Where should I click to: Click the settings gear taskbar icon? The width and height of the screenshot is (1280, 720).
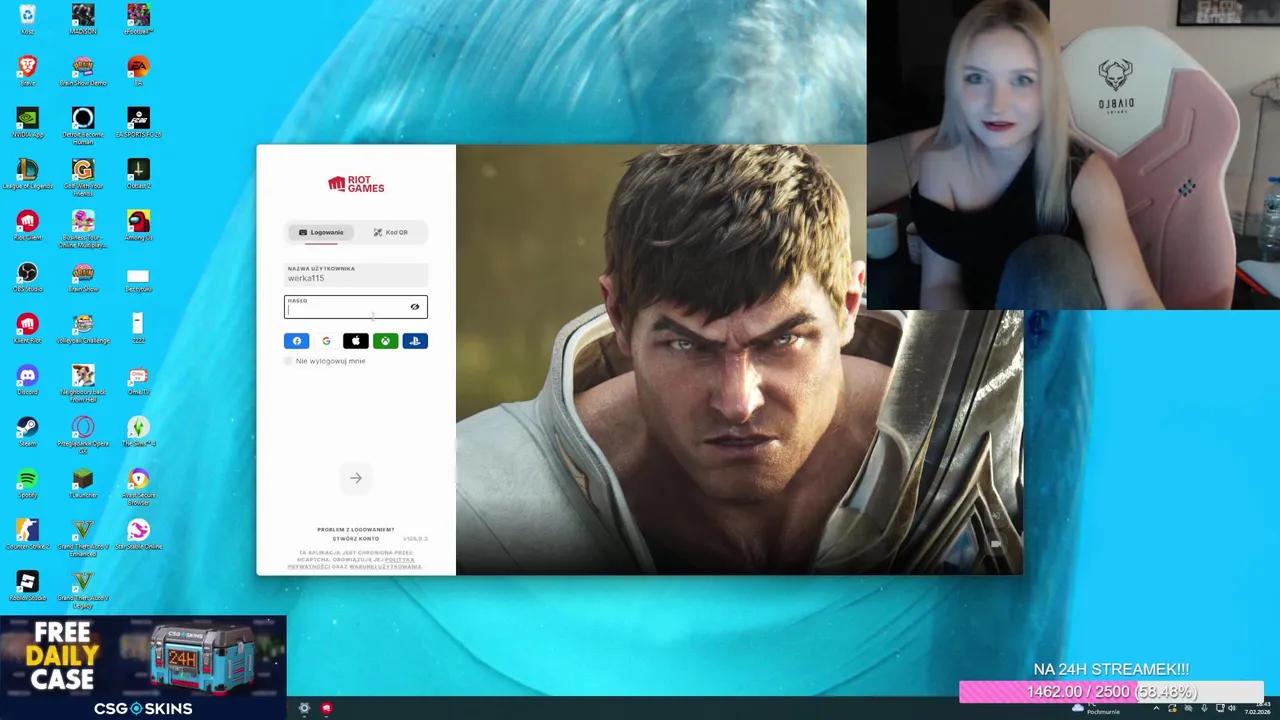point(304,708)
